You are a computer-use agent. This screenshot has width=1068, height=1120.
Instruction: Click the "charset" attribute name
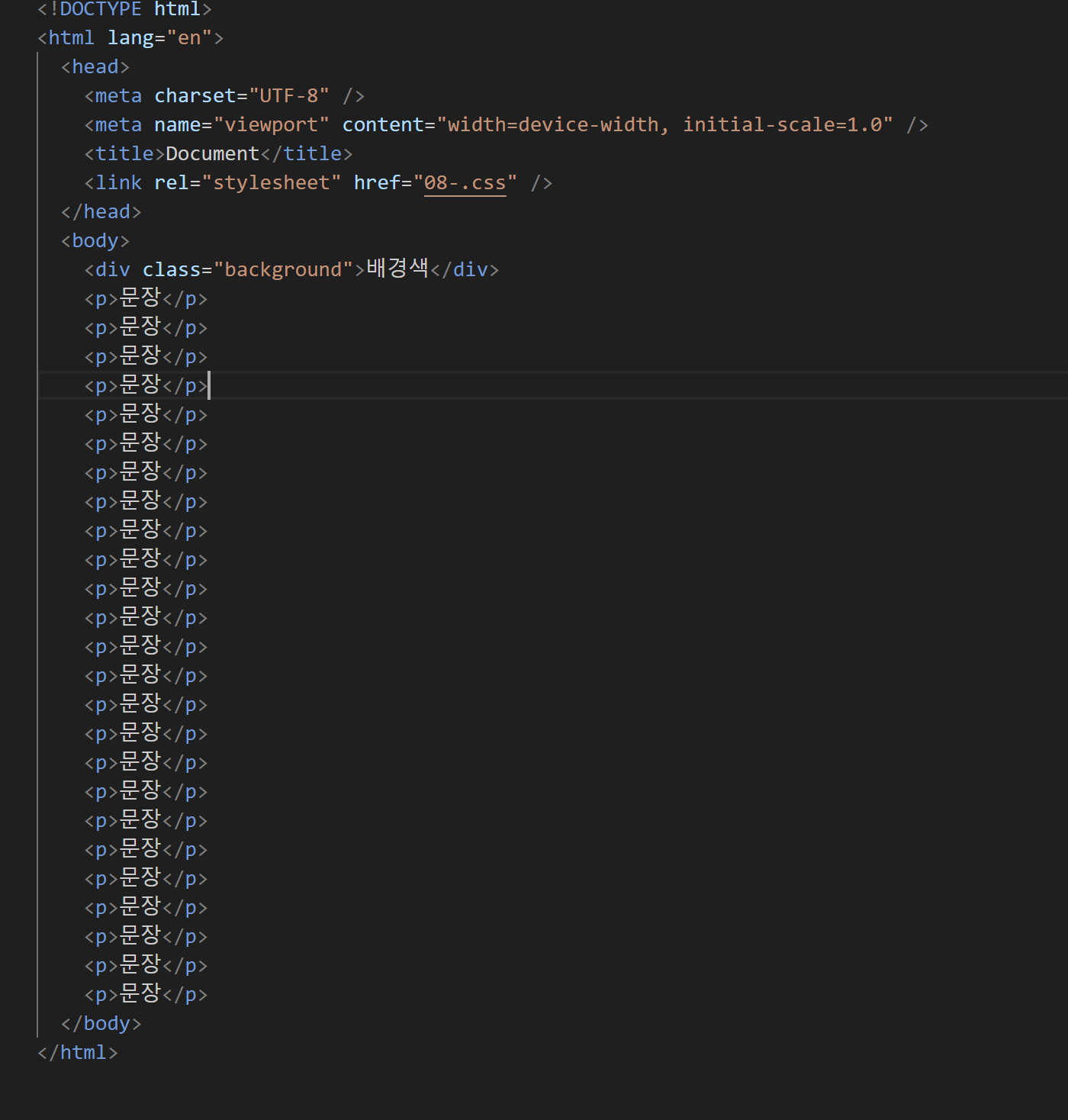coord(195,96)
